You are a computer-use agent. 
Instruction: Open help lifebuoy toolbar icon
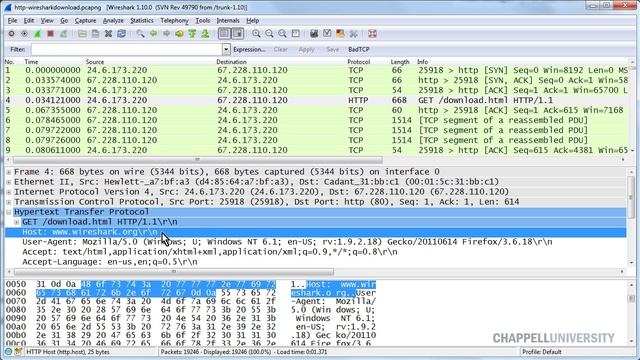pos(372,34)
